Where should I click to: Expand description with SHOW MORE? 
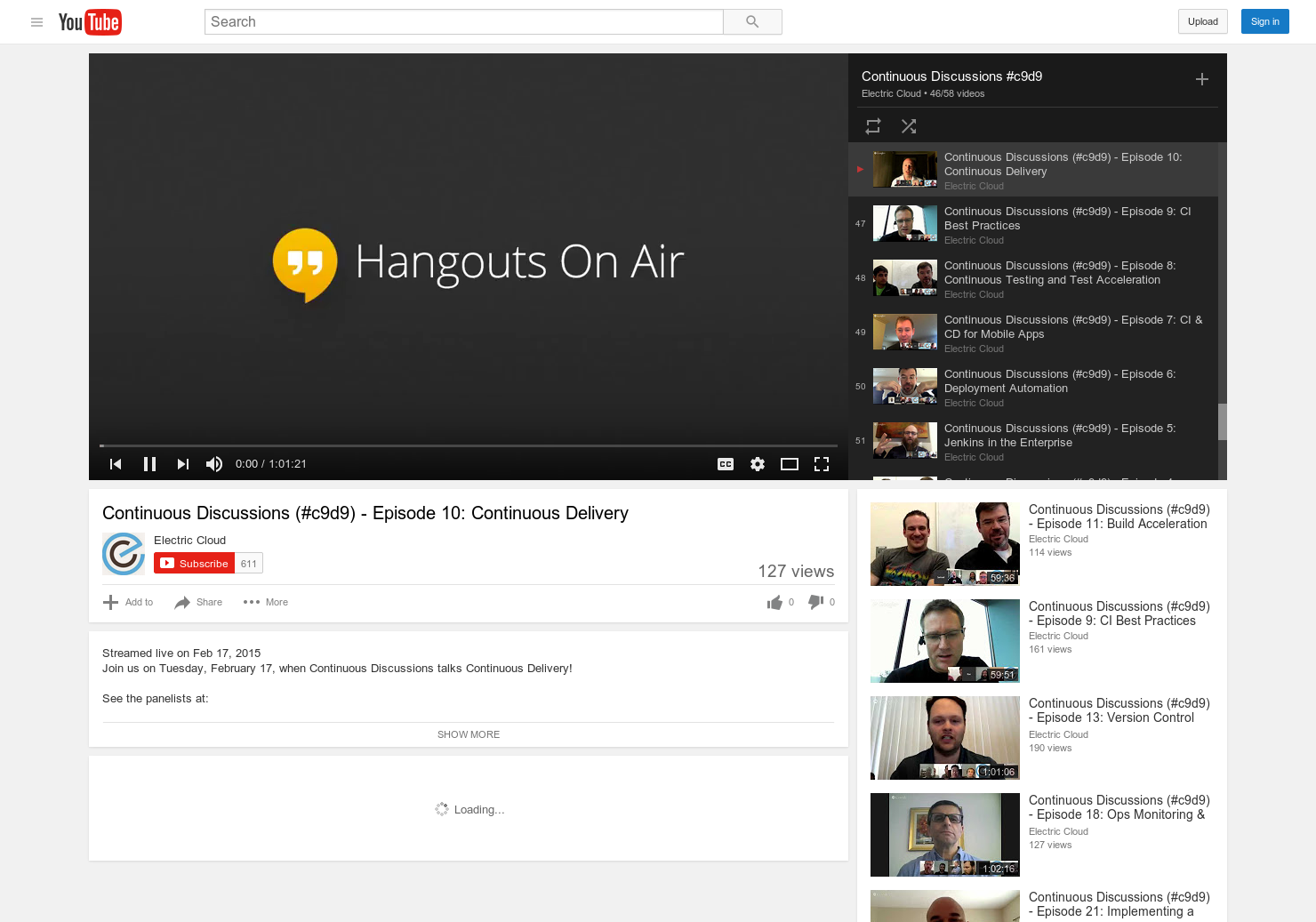click(x=469, y=734)
